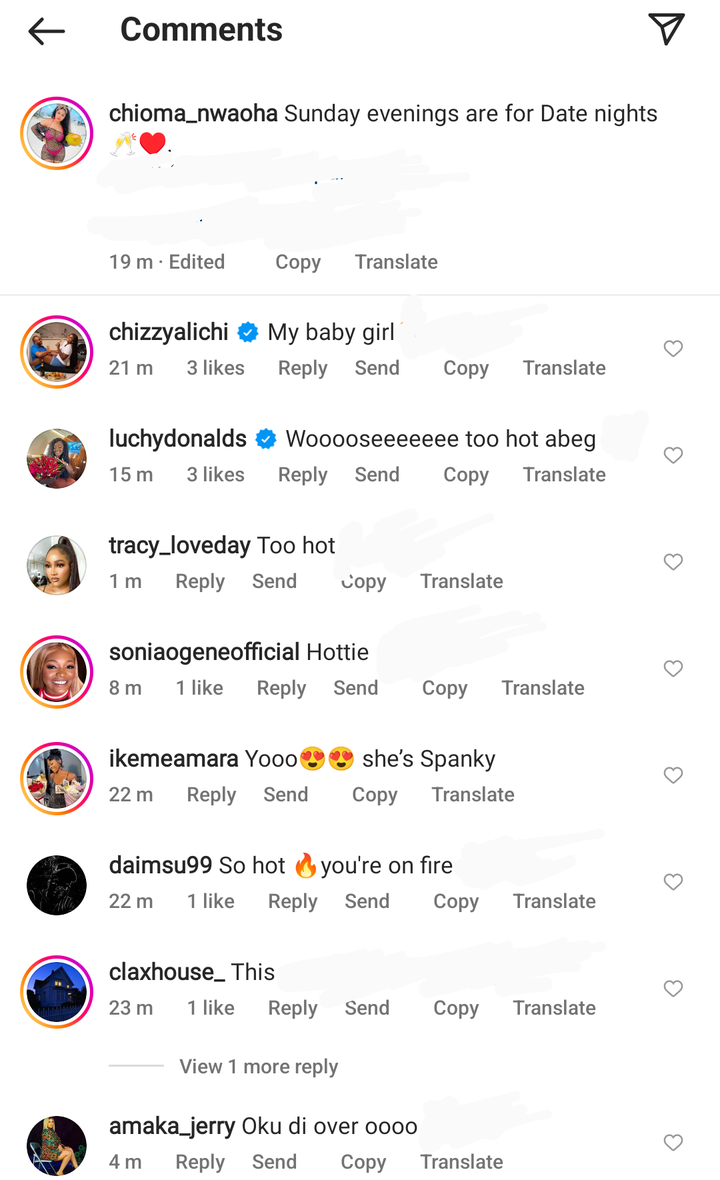Tap the claxhouse_ avatar
Image resolution: width=720 pixels, height=1180 pixels.
point(56,990)
